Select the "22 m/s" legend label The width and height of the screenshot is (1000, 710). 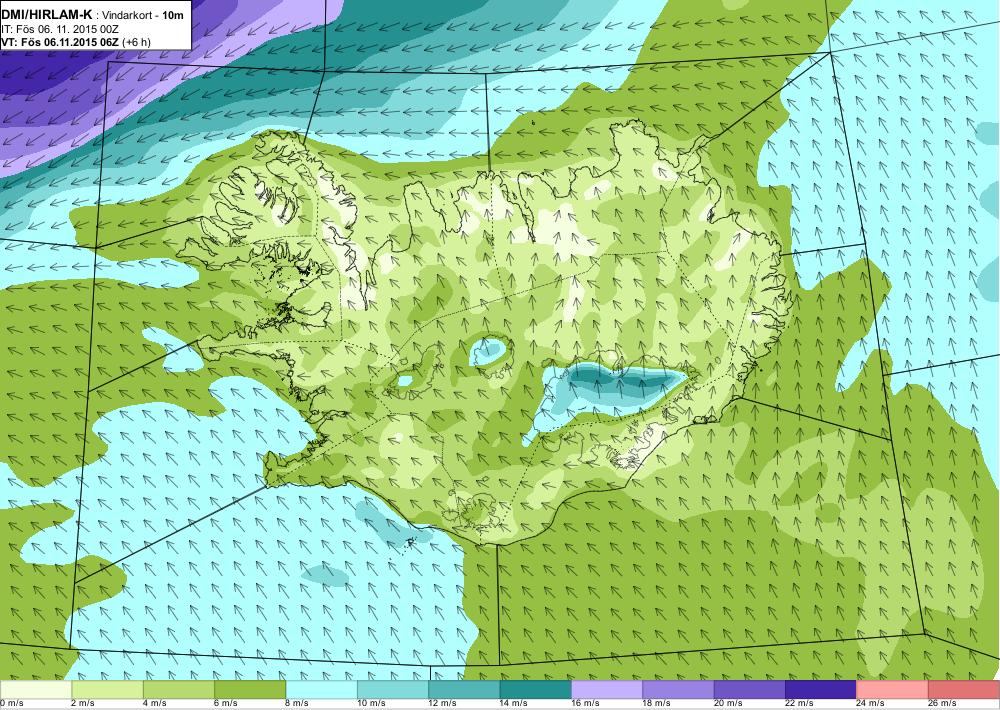click(800, 704)
